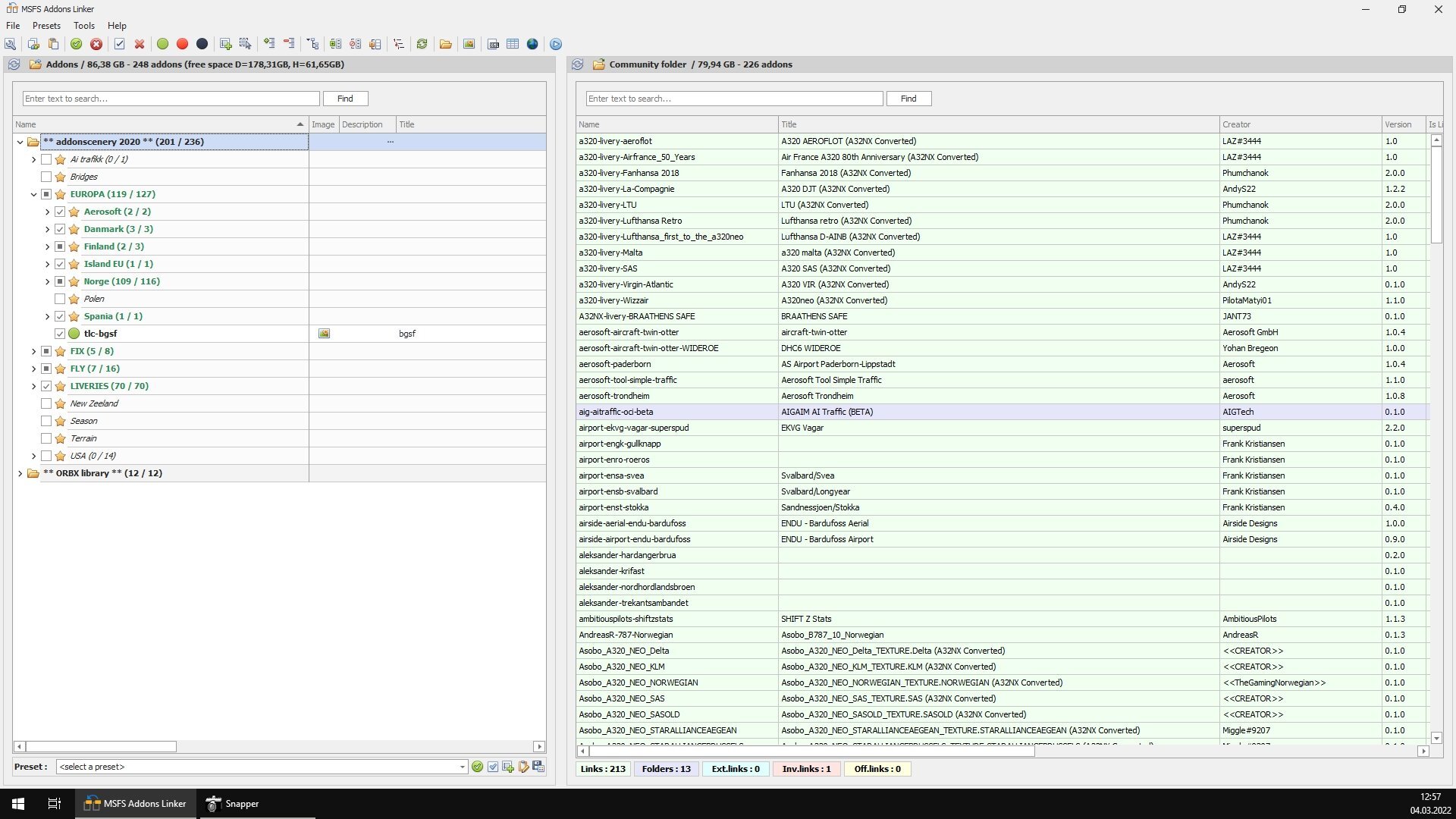
Task: Refresh the Addons panel with its header icon
Action: [x=14, y=64]
